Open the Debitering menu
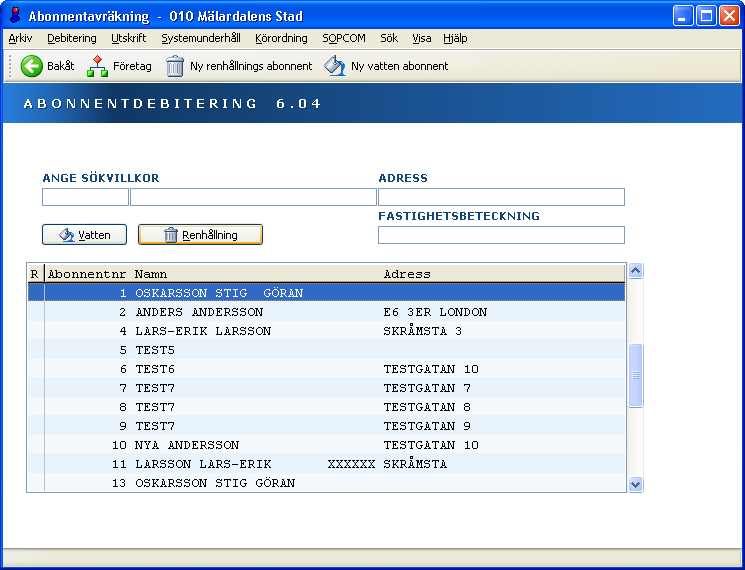The width and height of the screenshot is (745, 570). [72, 38]
